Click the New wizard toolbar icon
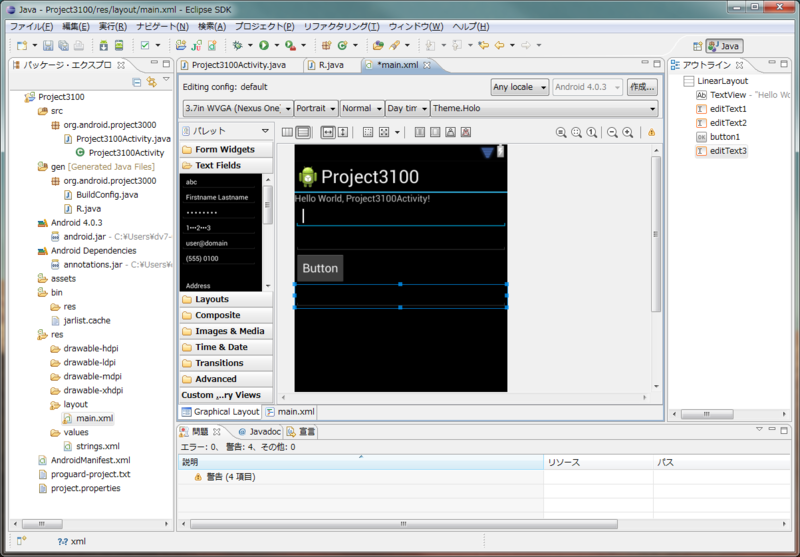The image size is (800, 557). point(22,45)
